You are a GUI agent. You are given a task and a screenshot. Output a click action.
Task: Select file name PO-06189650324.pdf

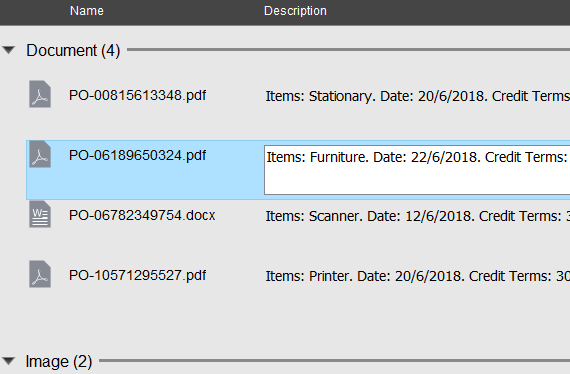137,156
